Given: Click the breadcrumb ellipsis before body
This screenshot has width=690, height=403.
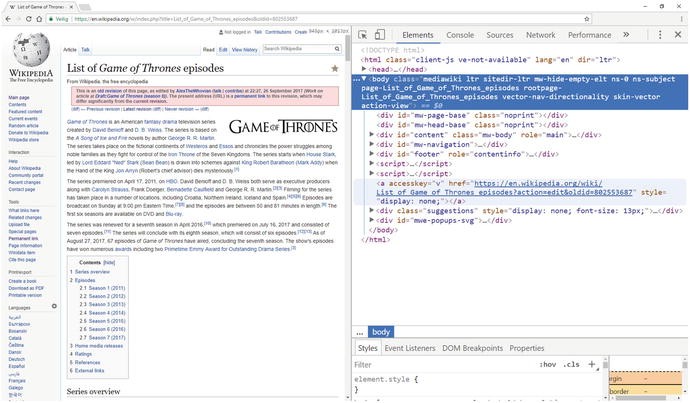Looking at the screenshot, I should 360,333.
